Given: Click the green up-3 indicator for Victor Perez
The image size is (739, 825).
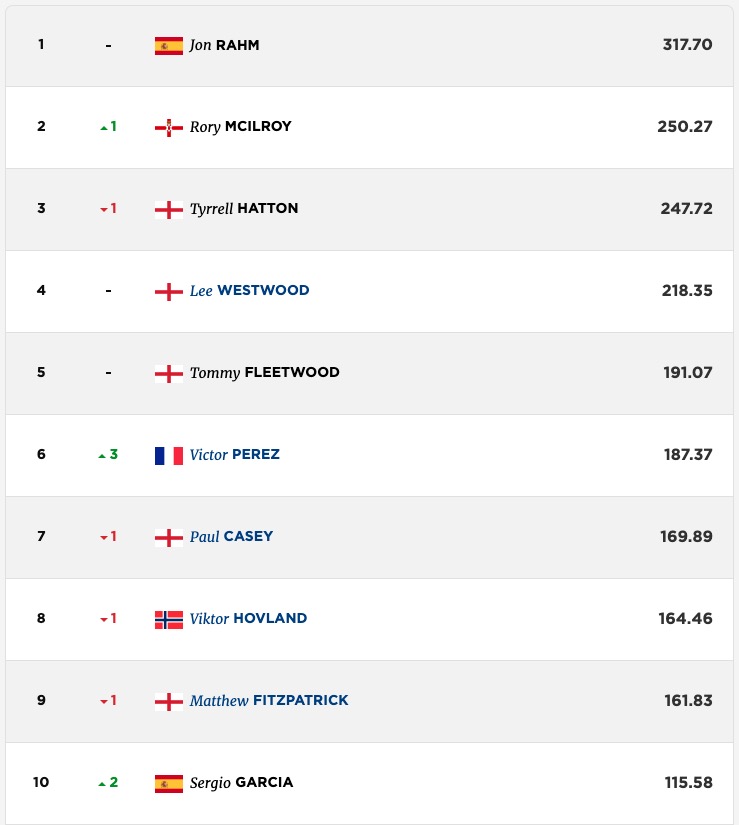Looking at the screenshot, I should tap(108, 455).
